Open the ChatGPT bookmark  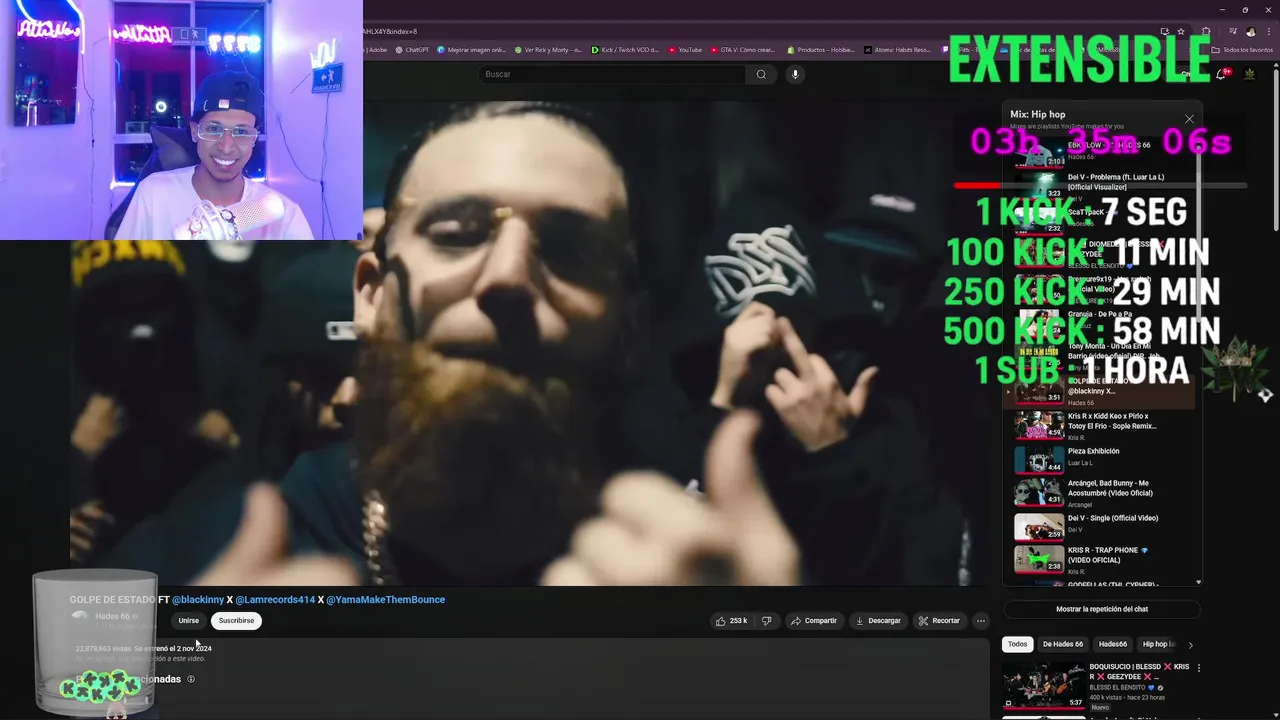pyautogui.click(x=412, y=49)
